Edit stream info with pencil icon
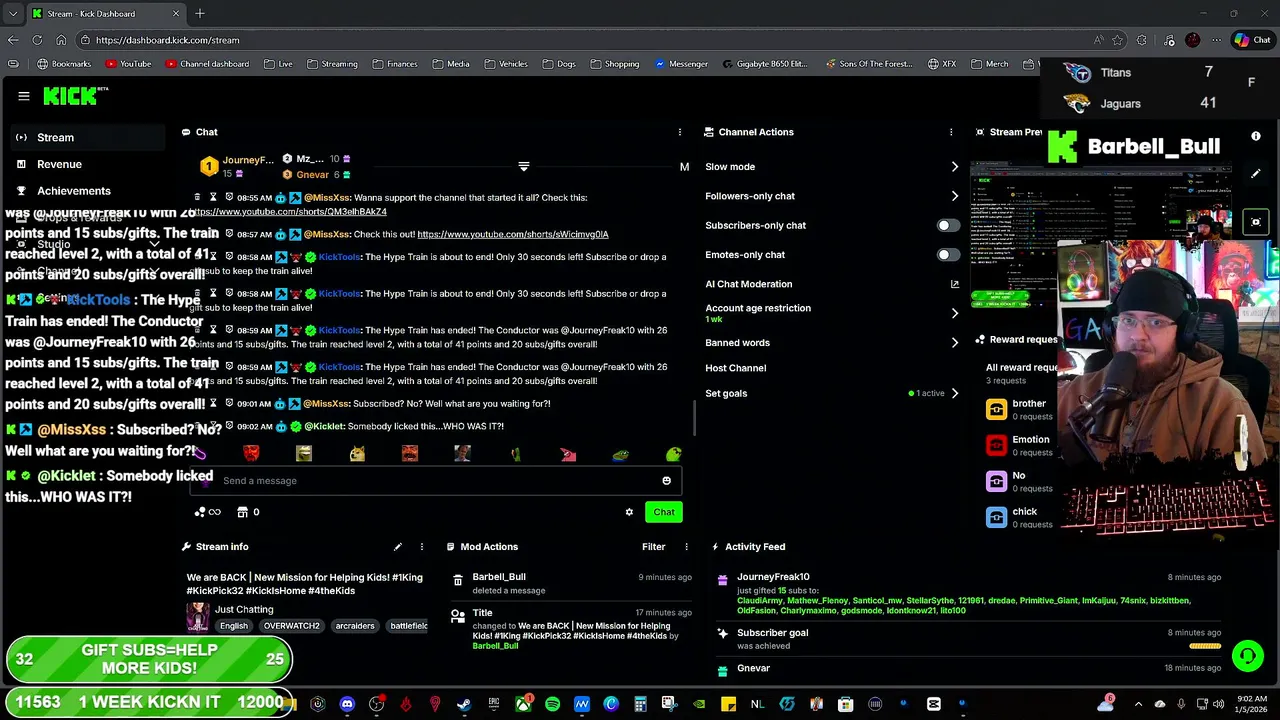 tap(398, 547)
